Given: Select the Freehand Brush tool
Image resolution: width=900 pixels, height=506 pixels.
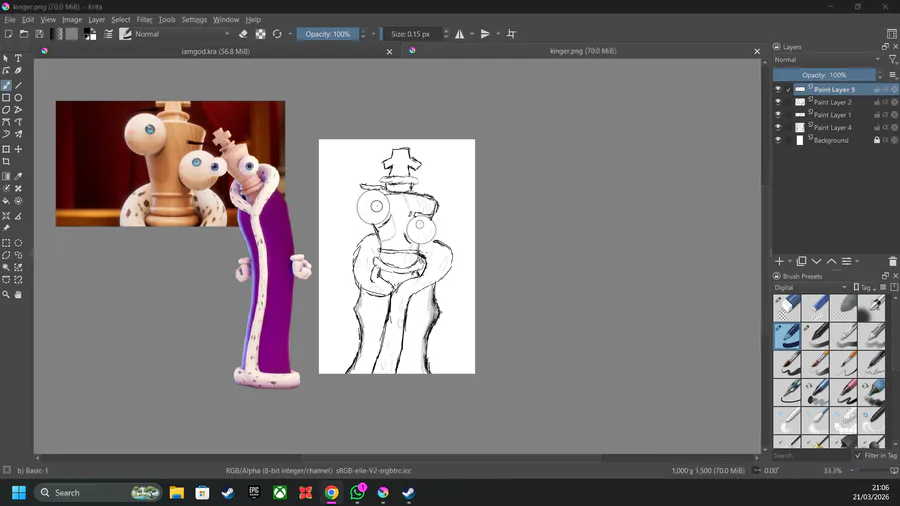Looking at the screenshot, I should (6, 85).
